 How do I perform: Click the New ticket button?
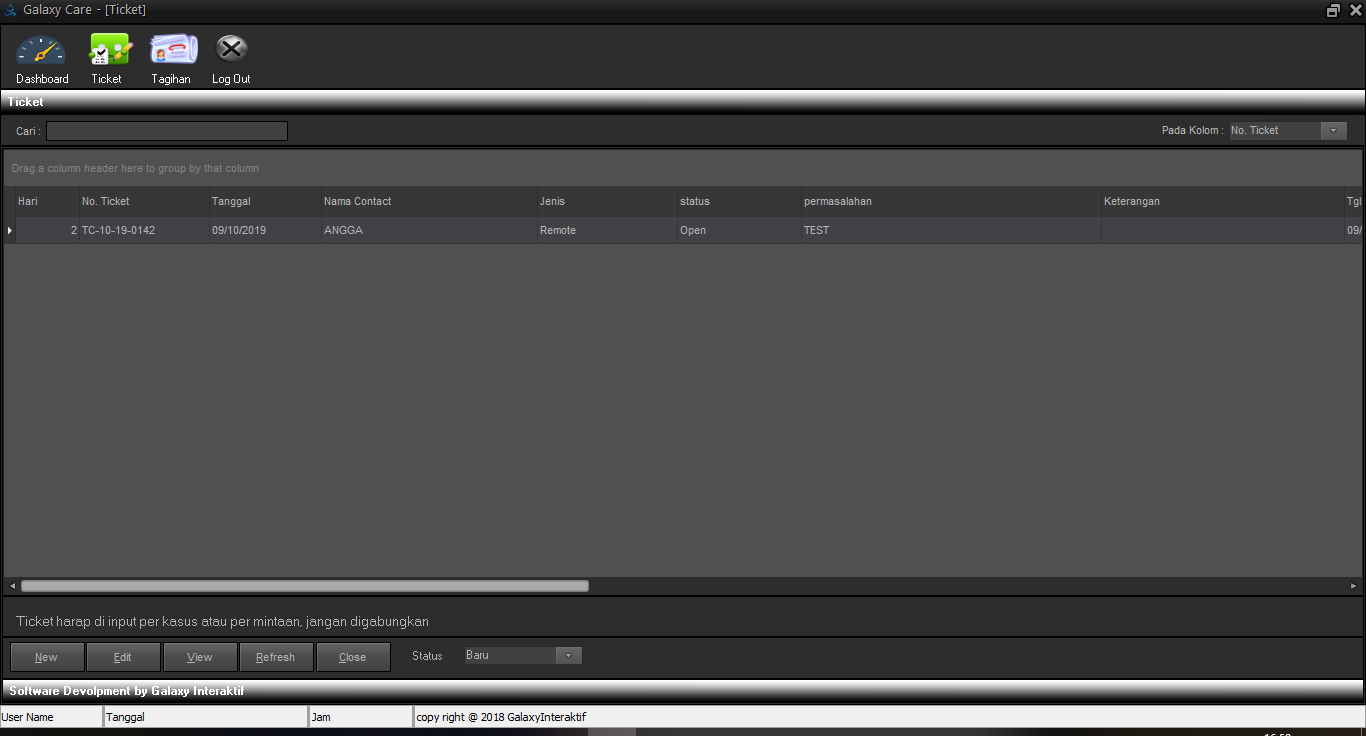pos(46,657)
